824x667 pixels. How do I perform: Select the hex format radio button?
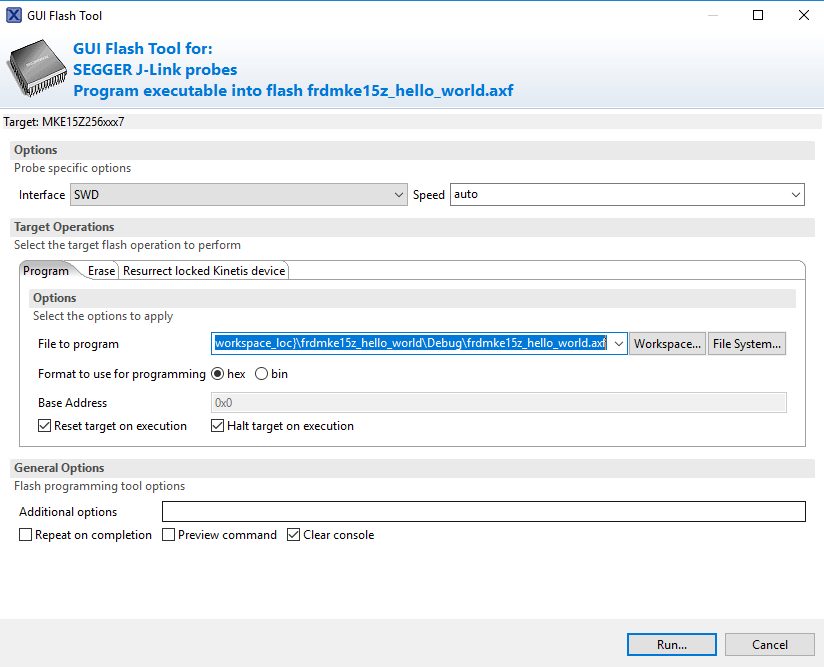click(x=217, y=374)
